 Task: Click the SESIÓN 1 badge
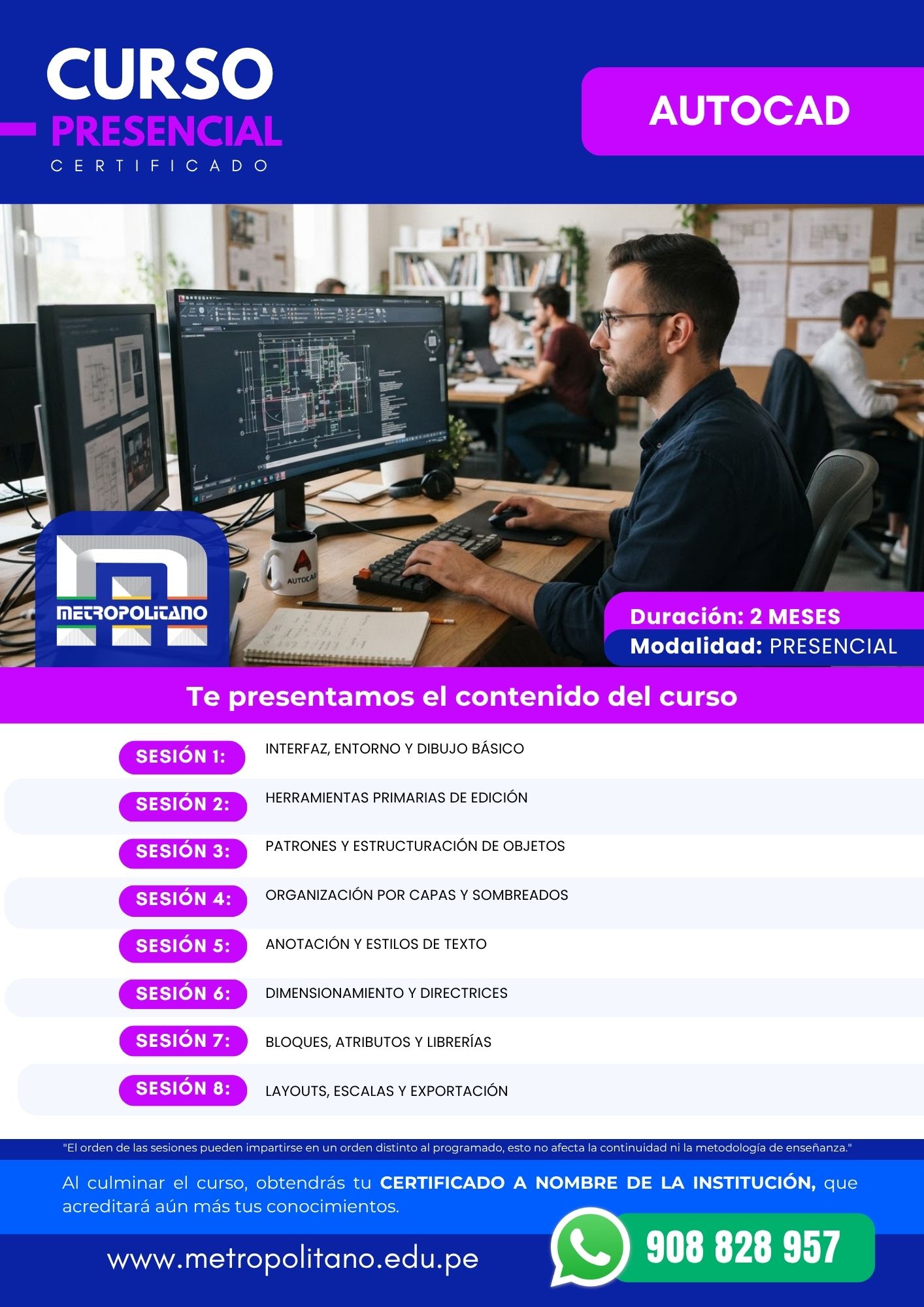coord(182,757)
